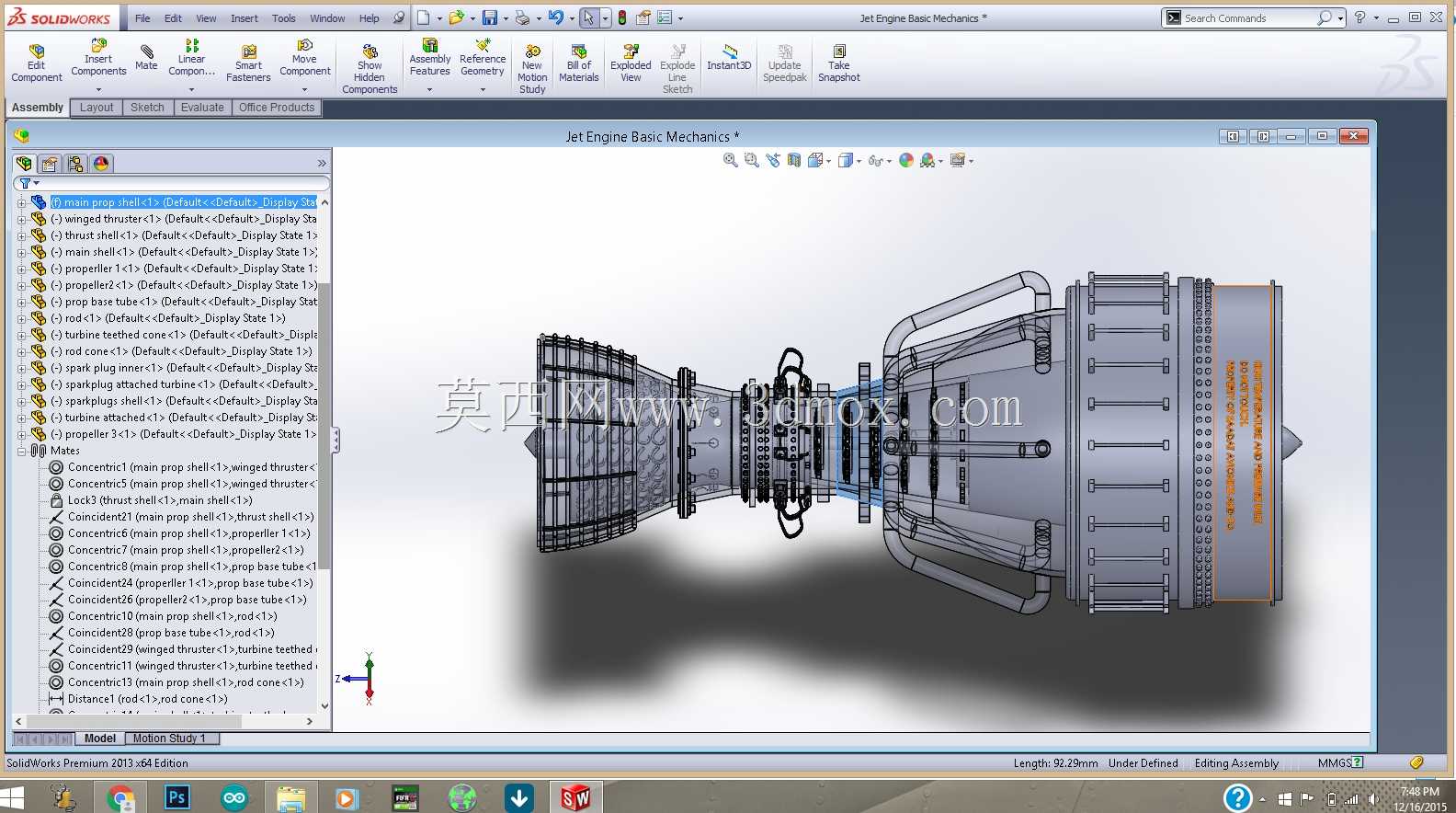Click the Print icon

click(522, 17)
